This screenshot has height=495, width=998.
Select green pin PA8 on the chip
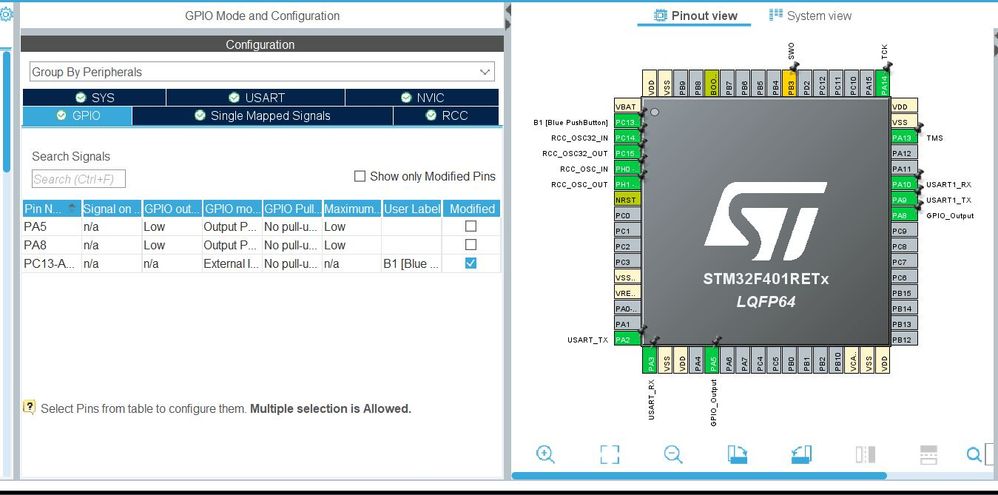(x=904, y=215)
